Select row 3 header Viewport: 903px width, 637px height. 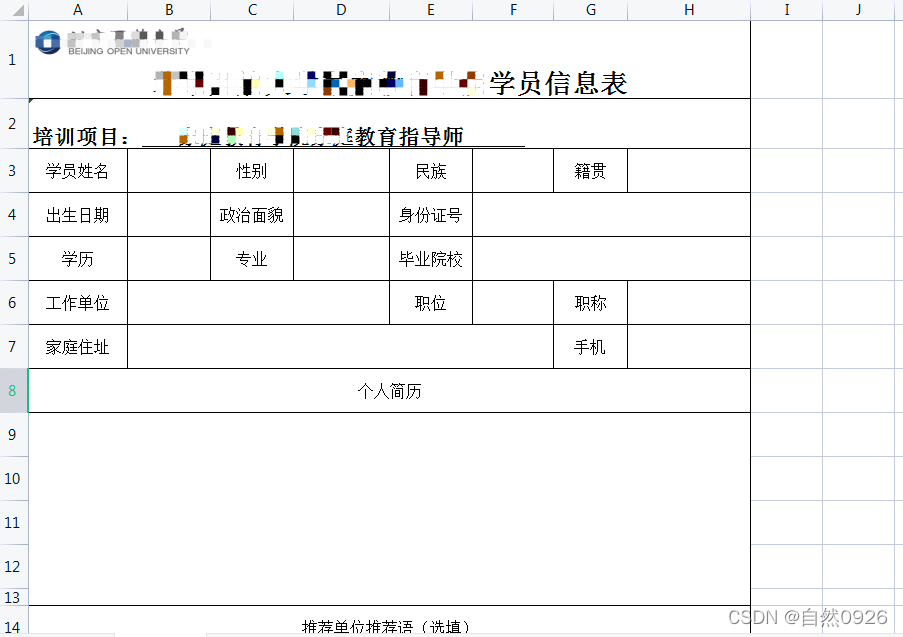click(x=14, y=170)
